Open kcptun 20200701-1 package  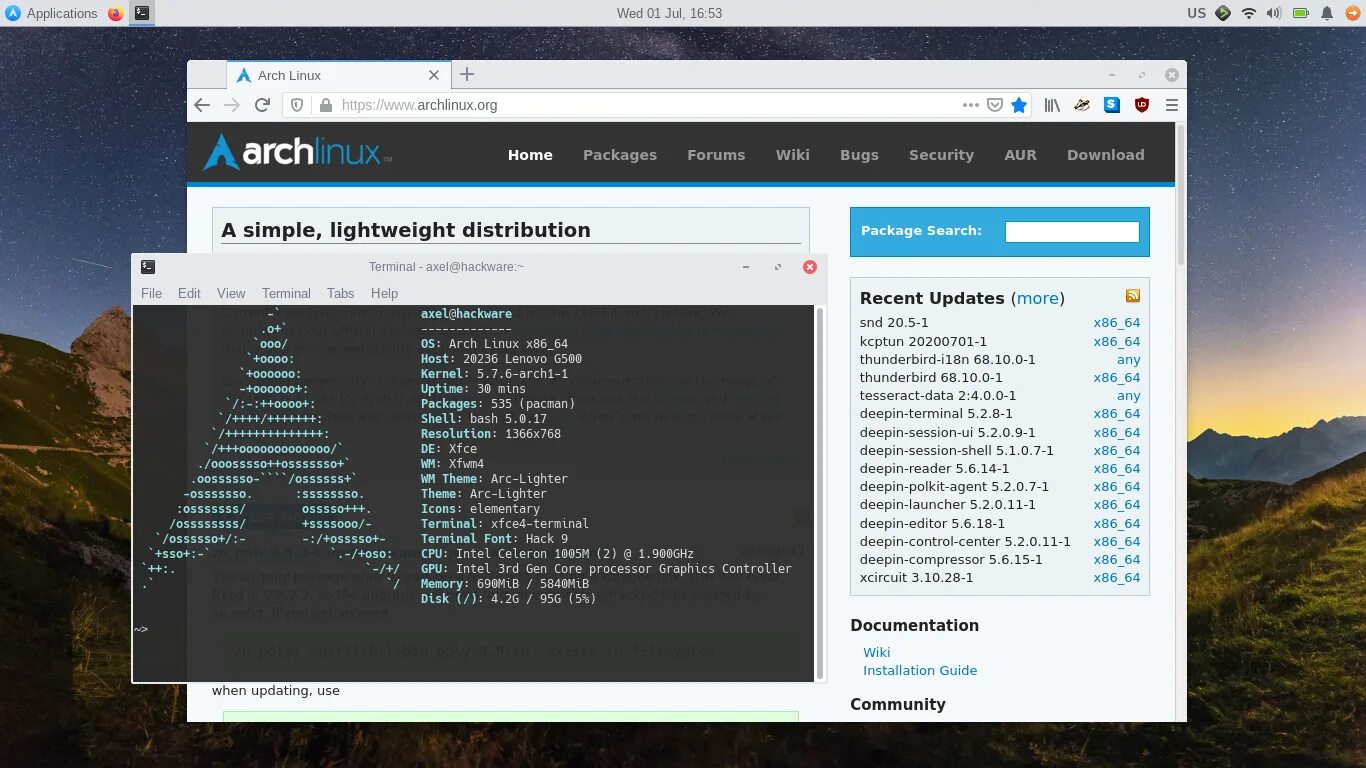tap(923, 341)
